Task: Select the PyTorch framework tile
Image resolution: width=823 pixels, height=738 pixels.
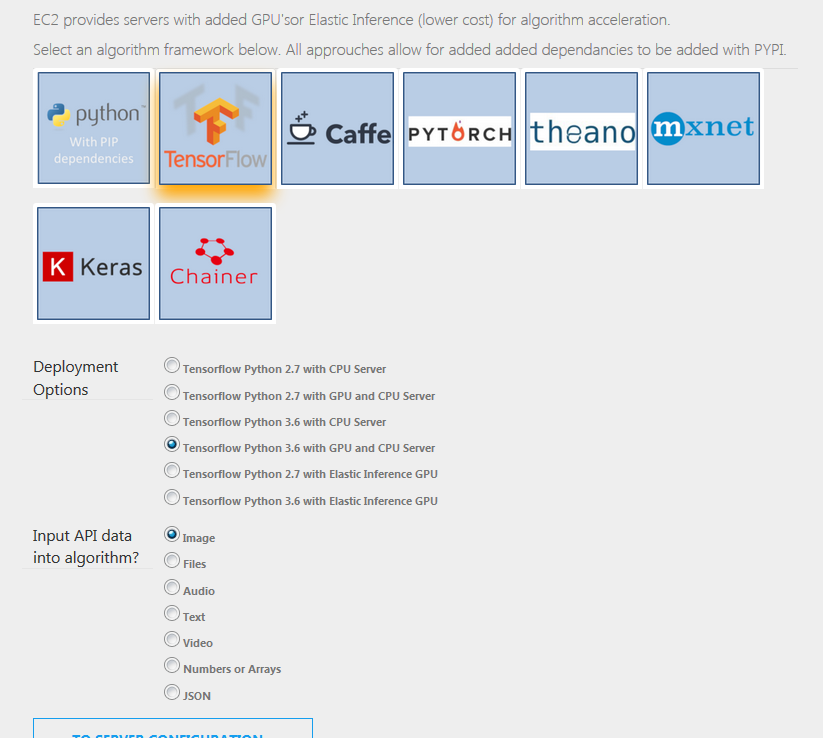Action: click(459, 128)
